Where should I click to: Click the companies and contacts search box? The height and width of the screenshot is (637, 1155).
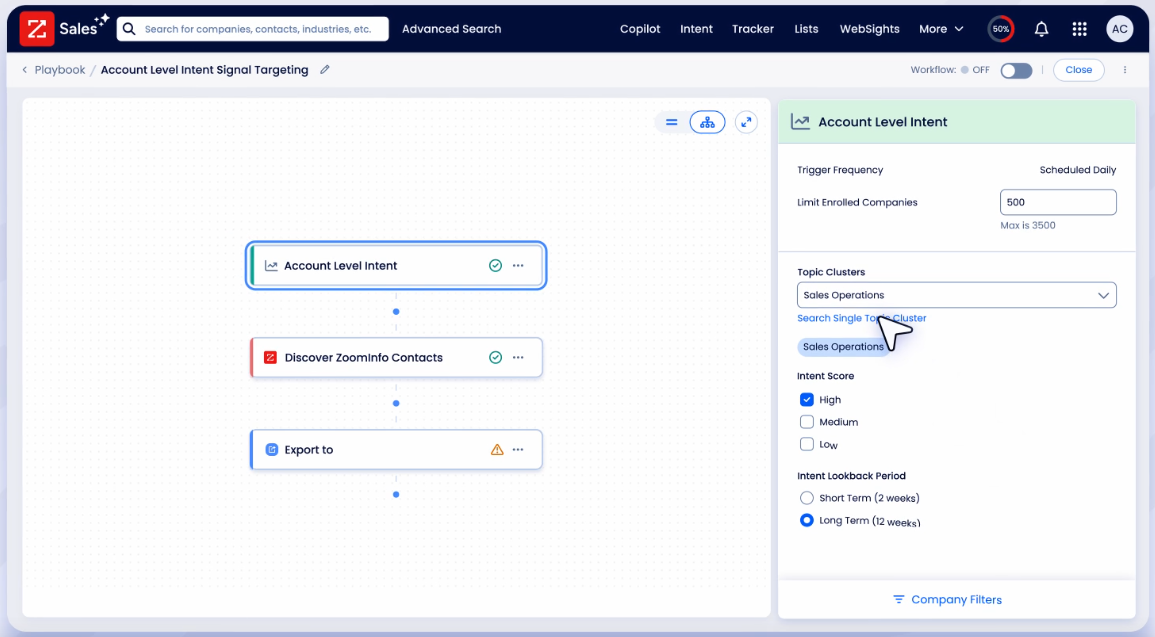click(253, 29)
